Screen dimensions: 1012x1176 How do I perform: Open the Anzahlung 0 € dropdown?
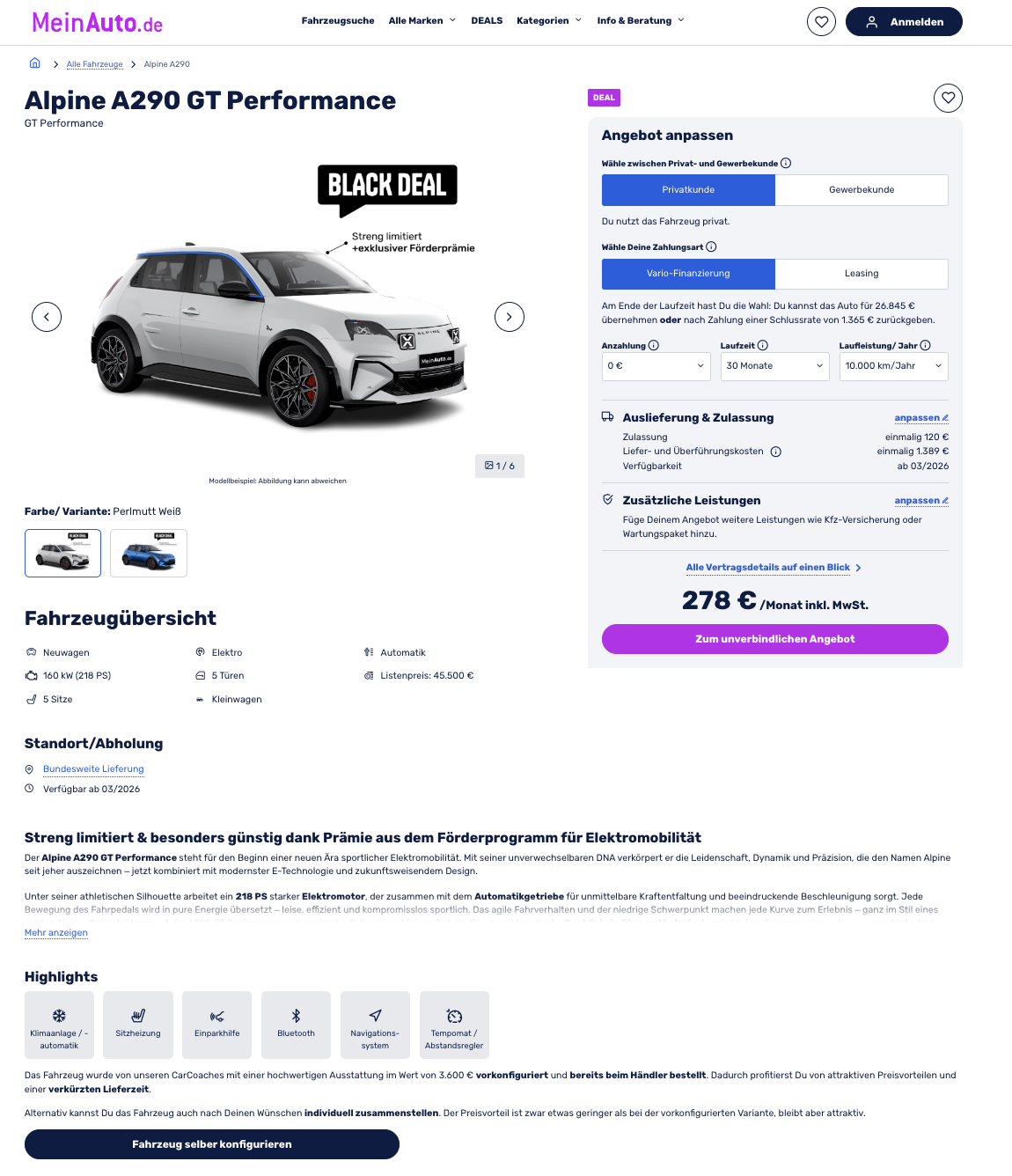pos(656,366)
